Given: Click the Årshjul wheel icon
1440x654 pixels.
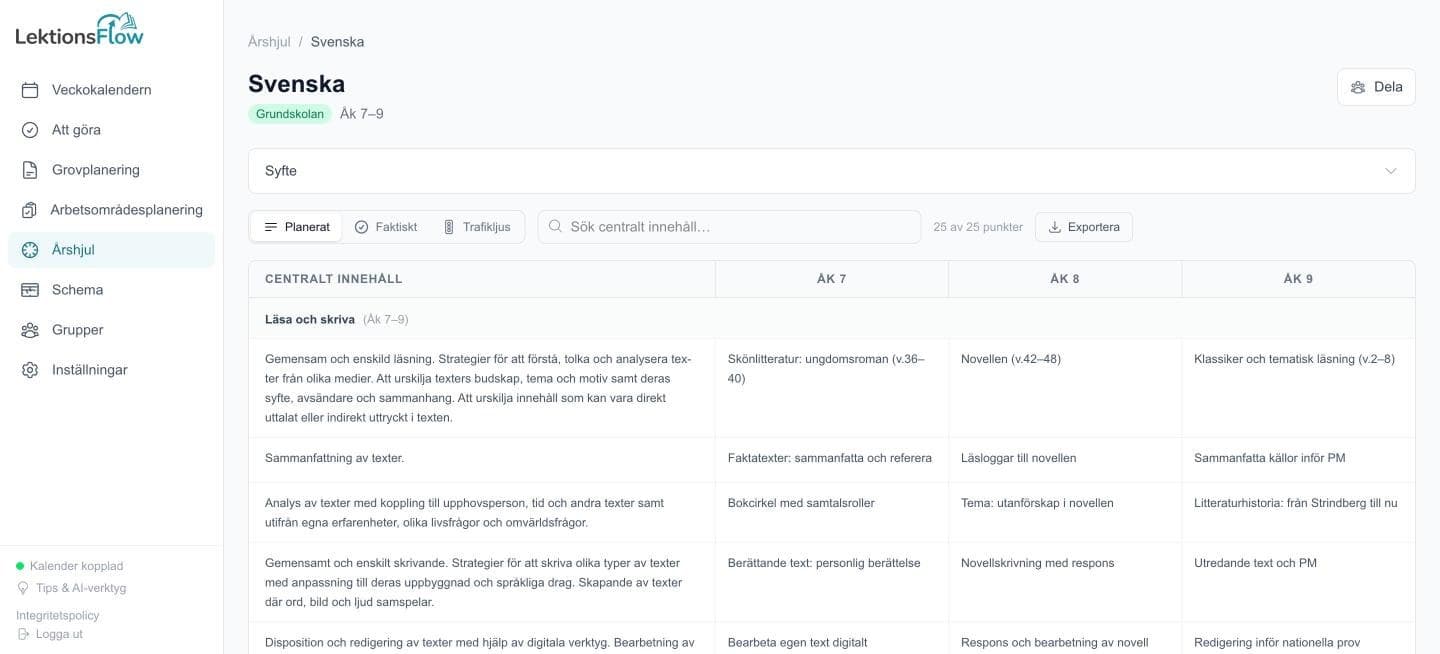Looking at the screenshot, I should (x=30, y=250).
